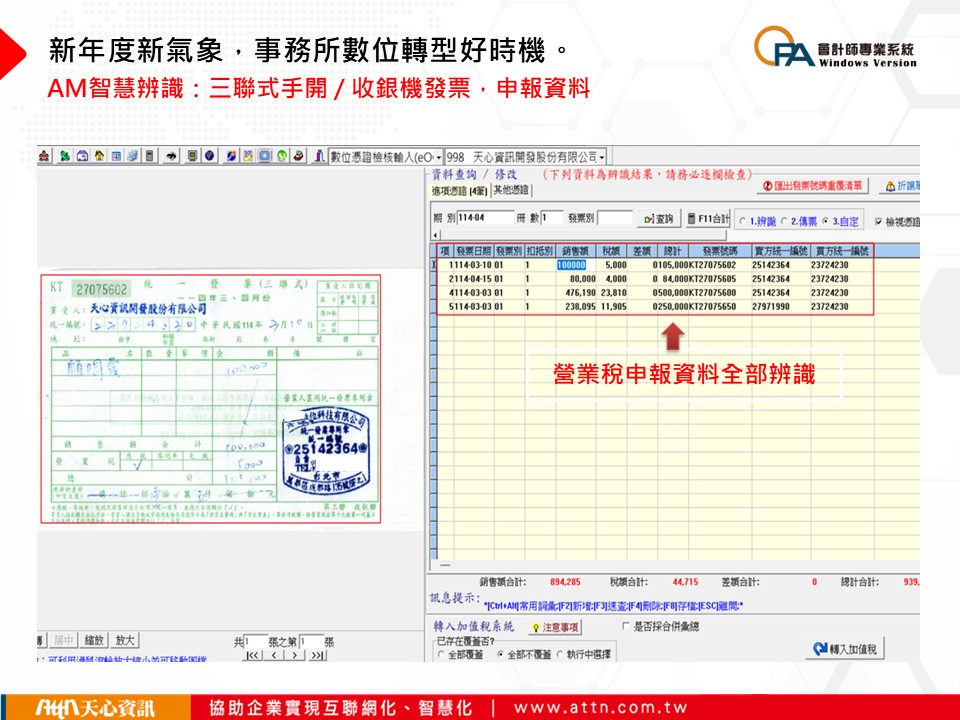This screenshot has width=960, height=720.
Task: Click the globe icon in the toolbar
Action: pyautogui.click(x=209, y=156)
